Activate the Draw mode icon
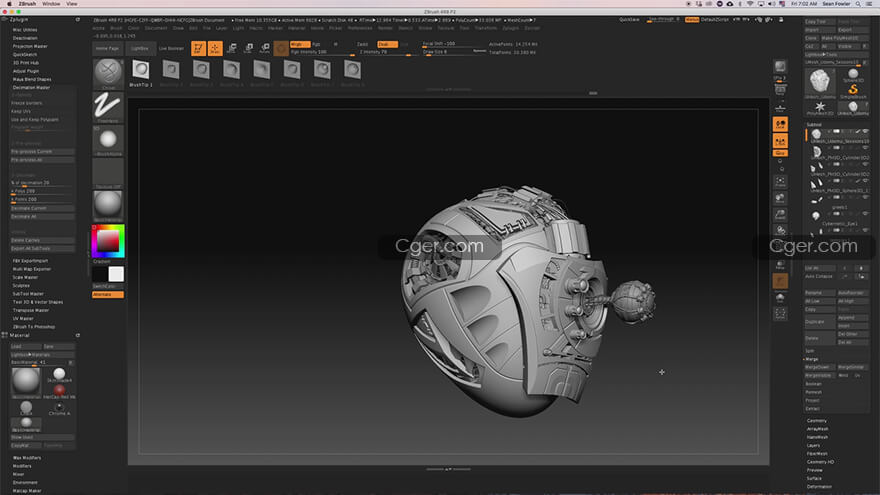The image size is (880, 495). (215, 47)
